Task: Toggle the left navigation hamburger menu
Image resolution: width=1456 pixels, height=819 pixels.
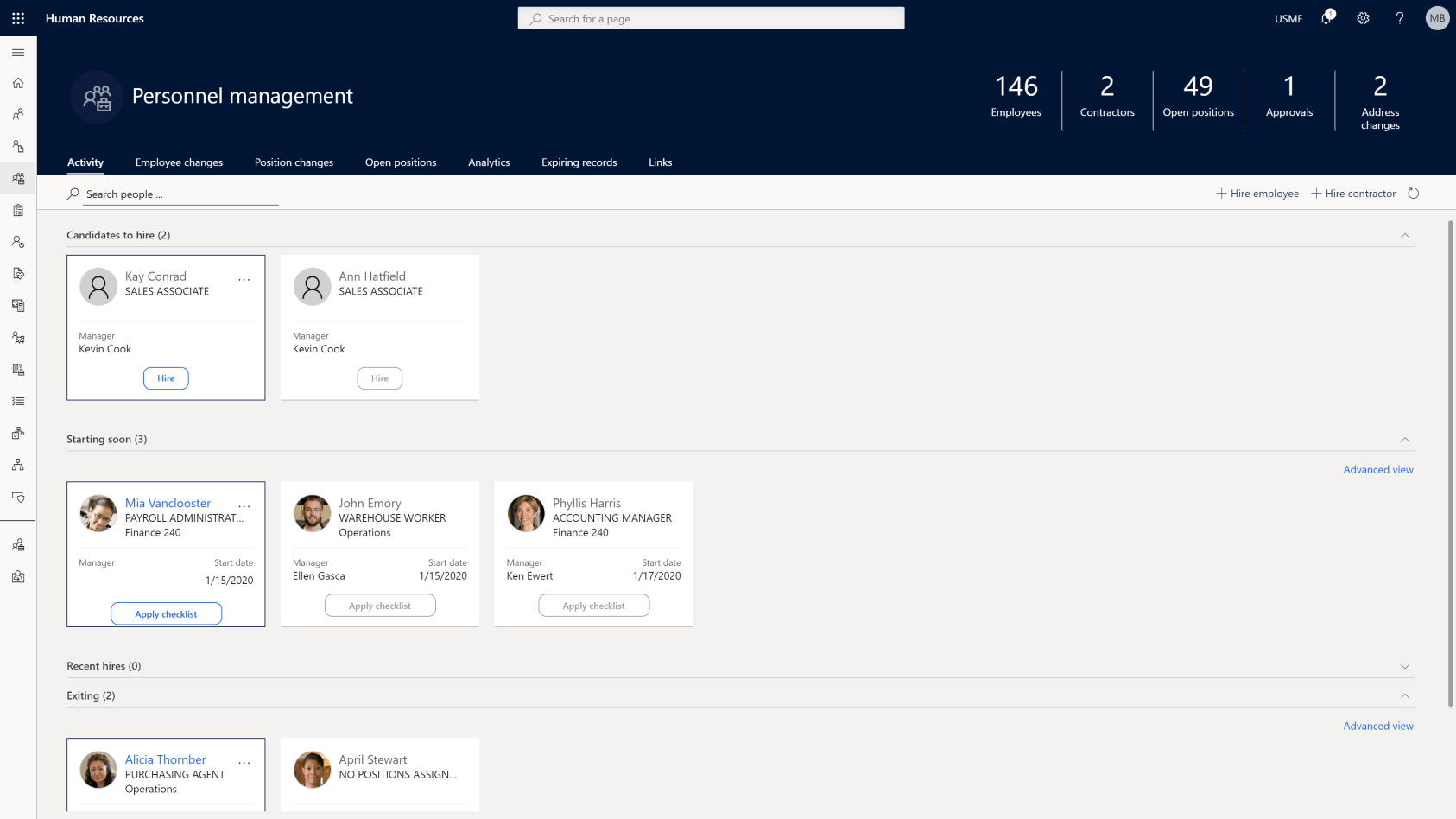Action: 17,52
